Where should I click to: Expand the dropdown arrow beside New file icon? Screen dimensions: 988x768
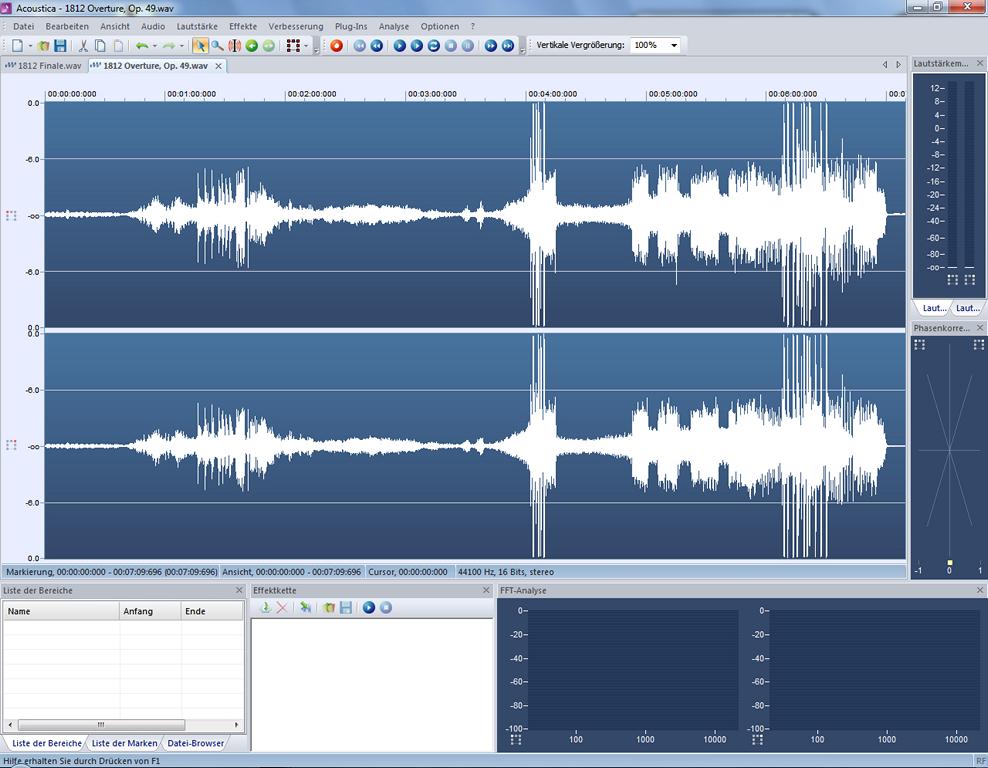pos(30,46)
